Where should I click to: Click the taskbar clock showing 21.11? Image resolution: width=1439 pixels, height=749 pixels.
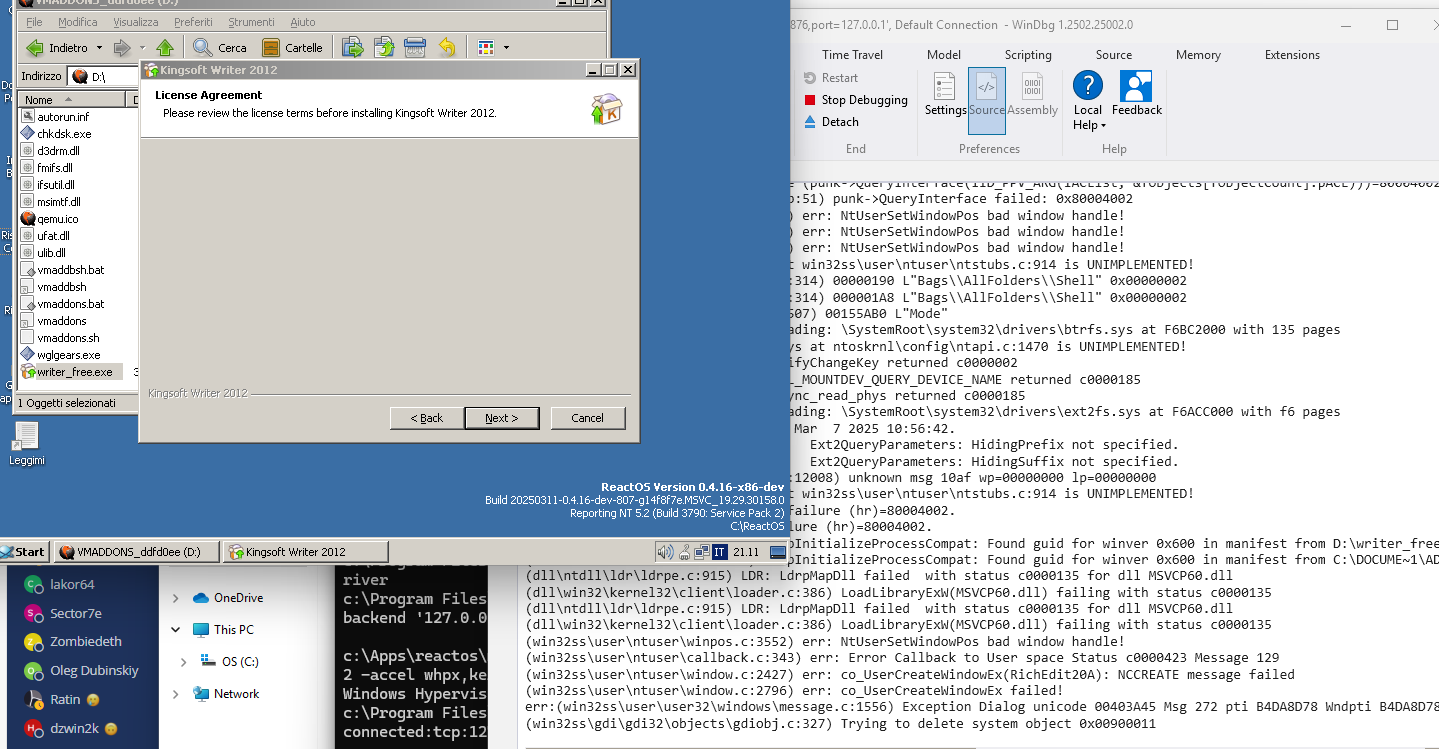click(x=746, y=551)
